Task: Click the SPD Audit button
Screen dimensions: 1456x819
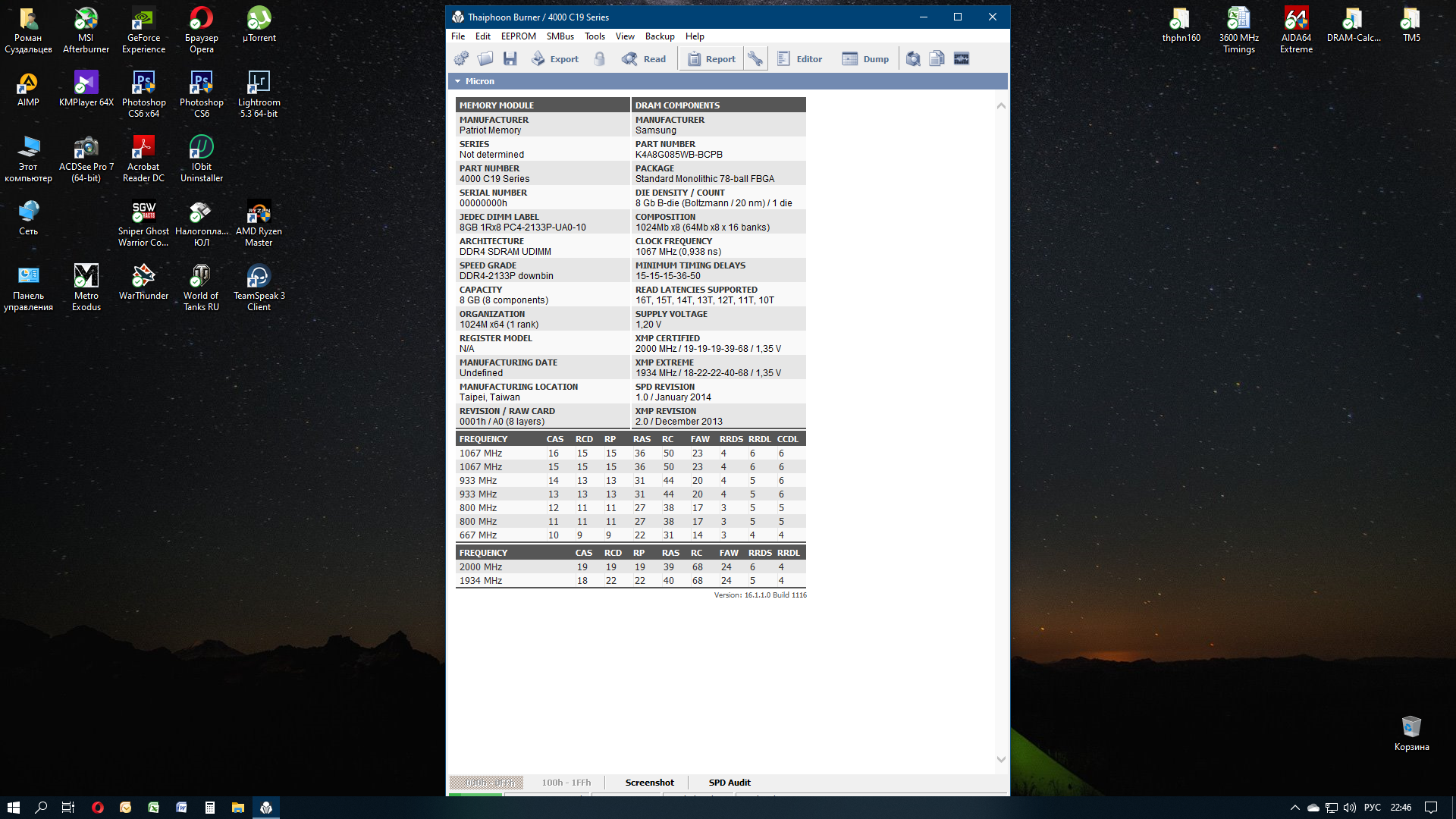Action: click(x=730, y=783)
